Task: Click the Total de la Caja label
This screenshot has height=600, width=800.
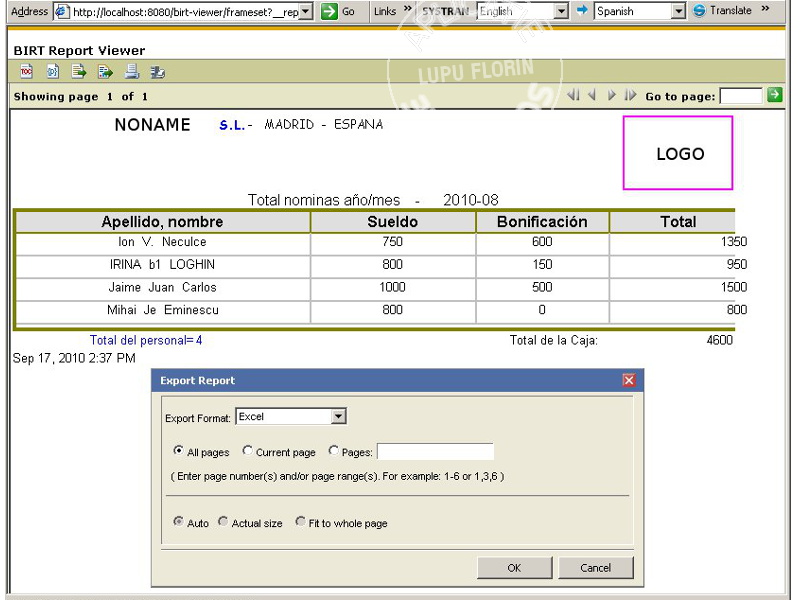Action: click(554, 340)
